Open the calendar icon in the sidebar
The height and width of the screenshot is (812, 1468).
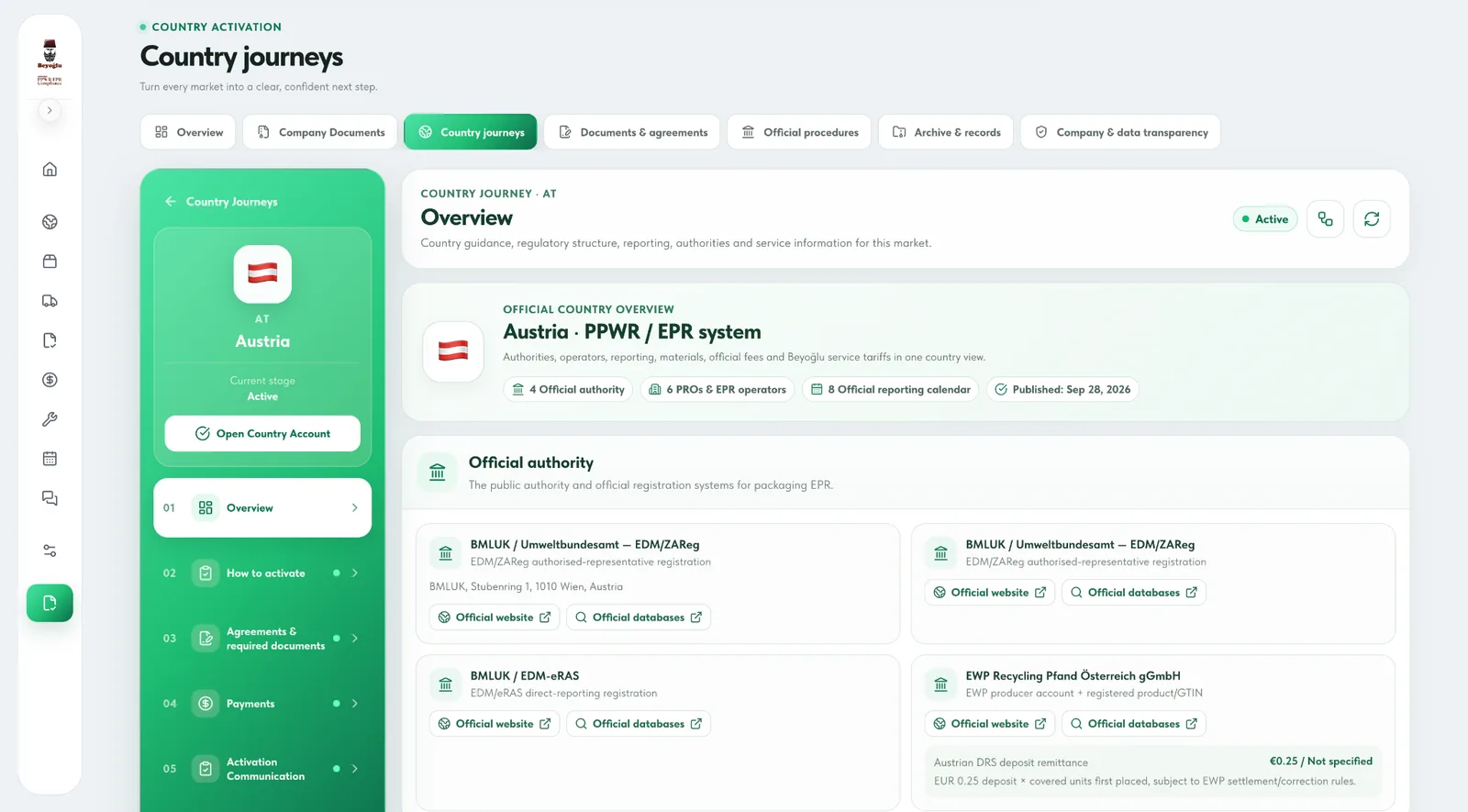[50, 459]
